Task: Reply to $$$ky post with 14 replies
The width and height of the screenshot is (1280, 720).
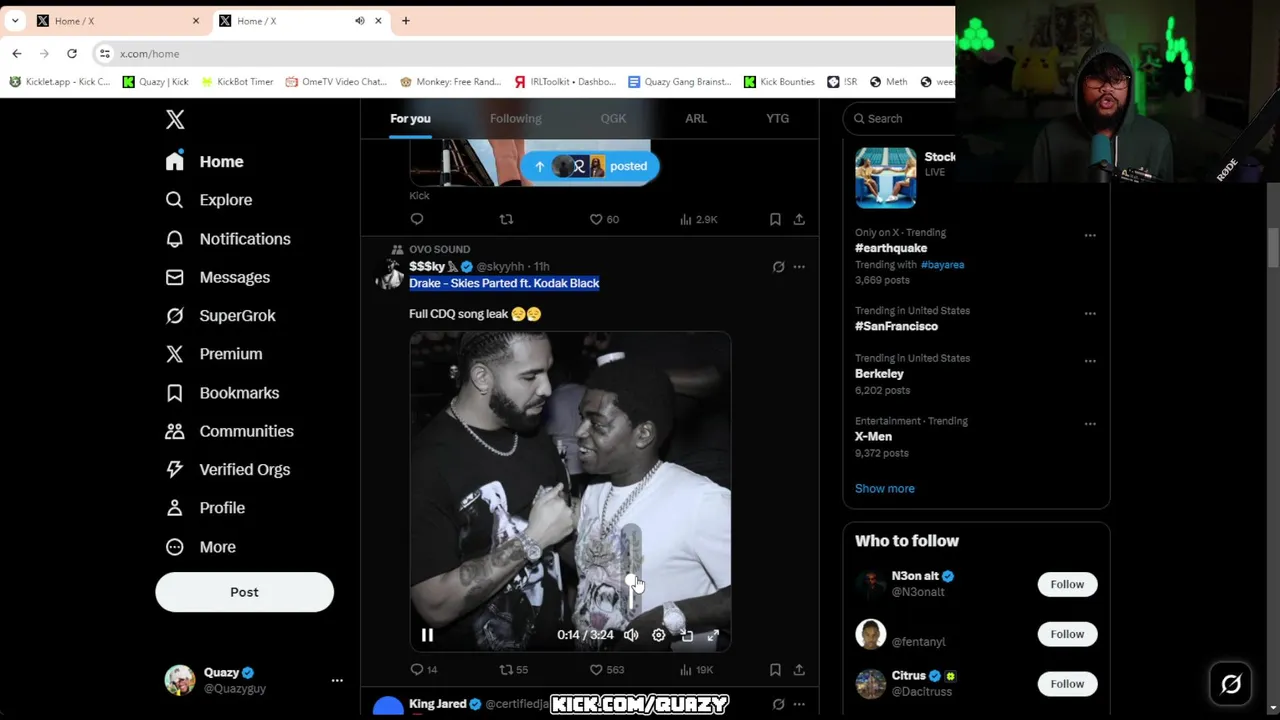Action: click(x=424, y=670)
